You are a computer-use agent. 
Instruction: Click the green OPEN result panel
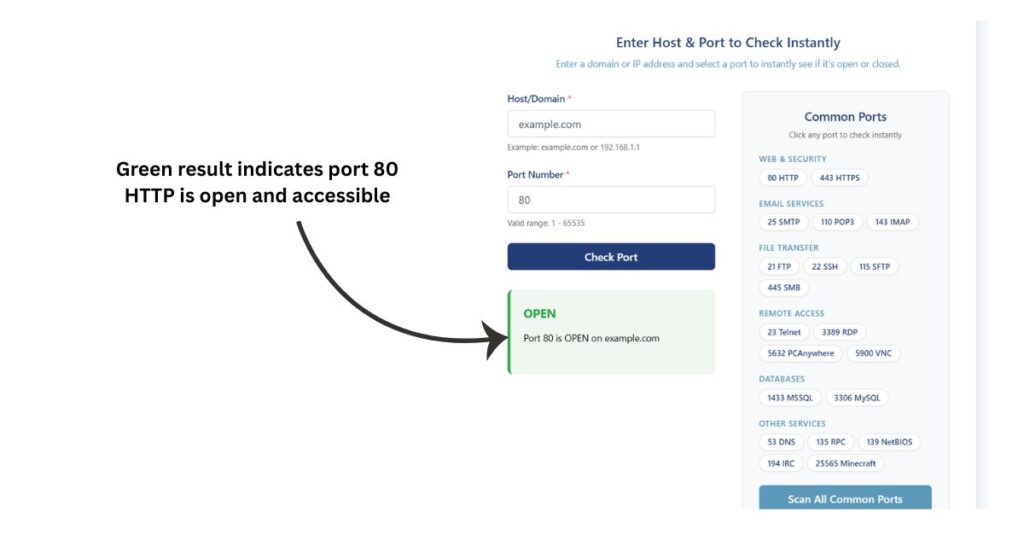click(611, 332)
